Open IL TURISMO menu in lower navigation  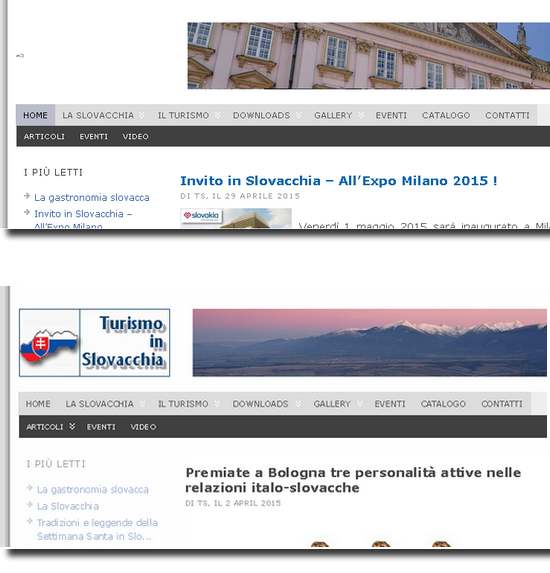point(183,404)
